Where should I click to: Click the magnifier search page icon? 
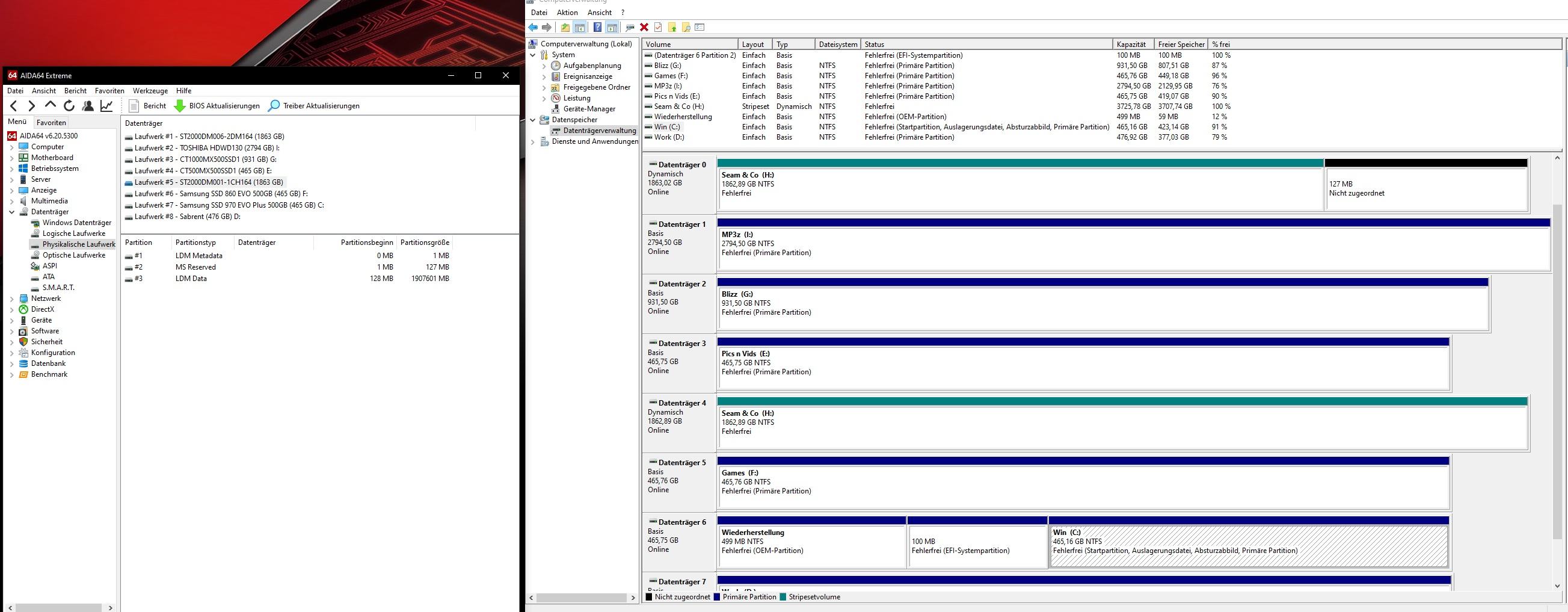(686, 28)
